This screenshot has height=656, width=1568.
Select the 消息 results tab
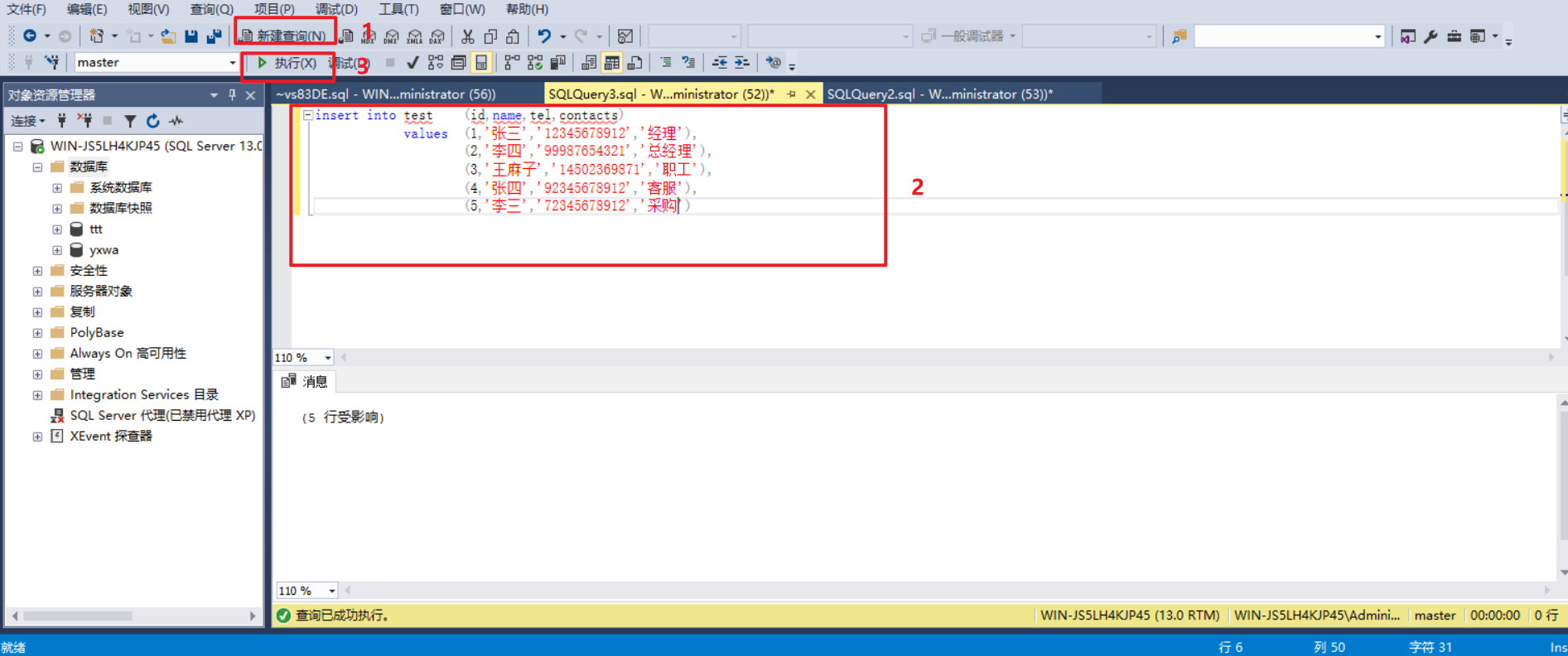click(x=305, y=382)
